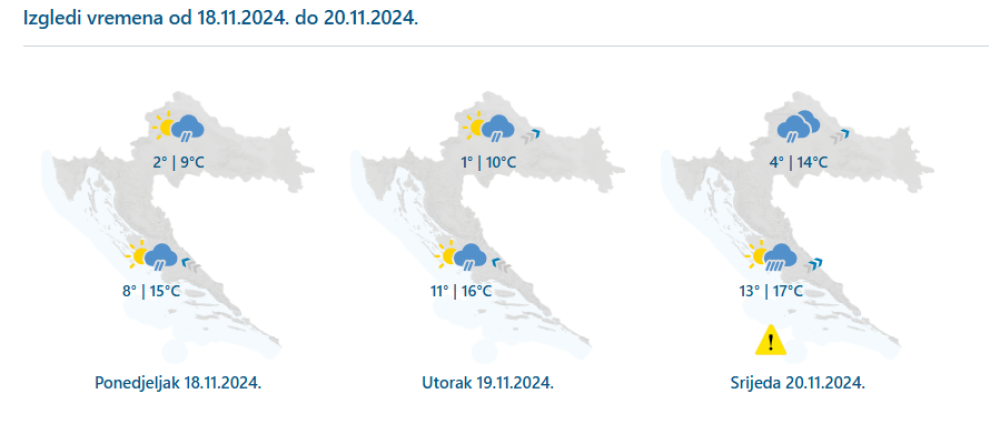Image resolution: width=1000 pixels, height=424 pixels.
Task: Click Tuesday's coastal wind arrow icon
Action: click(x=502, y=264)
